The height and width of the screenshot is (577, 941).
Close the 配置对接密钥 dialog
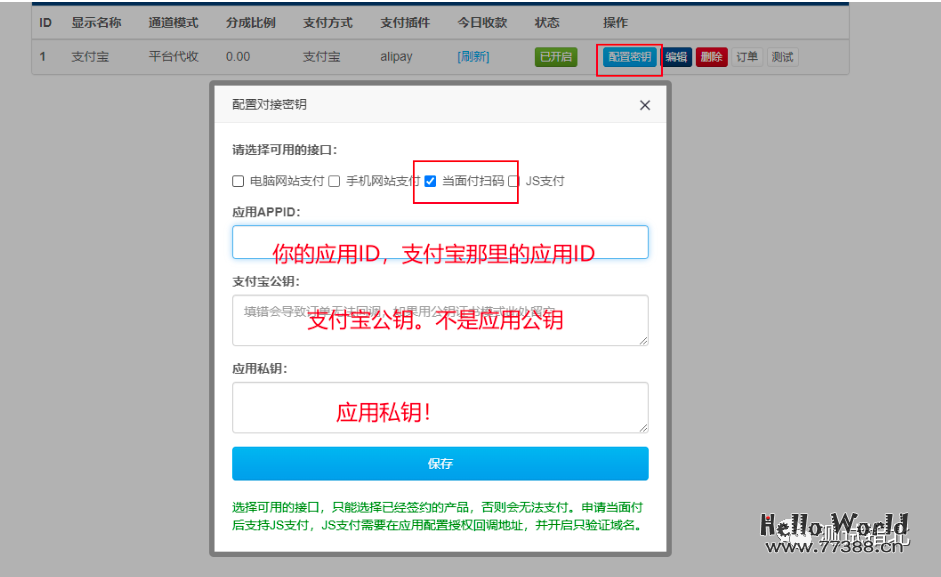point(645,105)
